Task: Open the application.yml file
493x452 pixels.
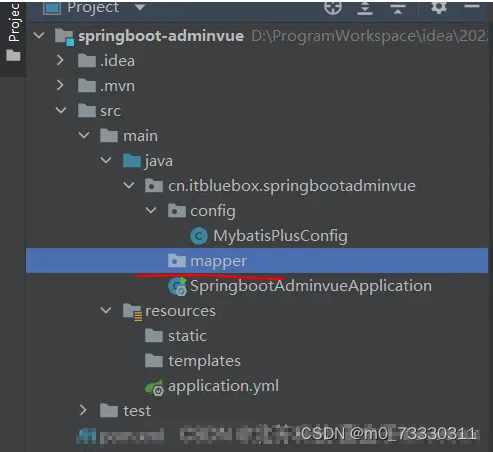Action: [x=223, y=386]
